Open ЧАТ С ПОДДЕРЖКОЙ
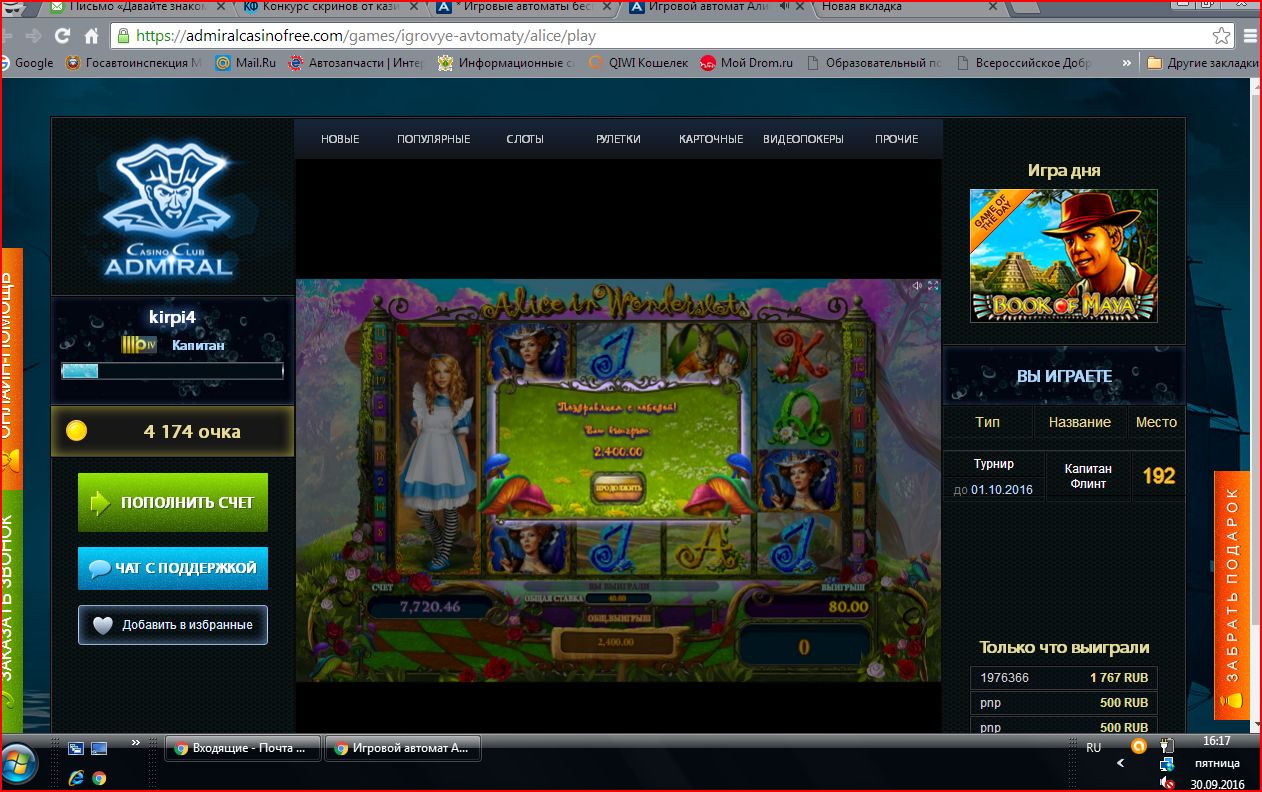1262x792 pixels. pyautogui.click(x=173, y=568)
